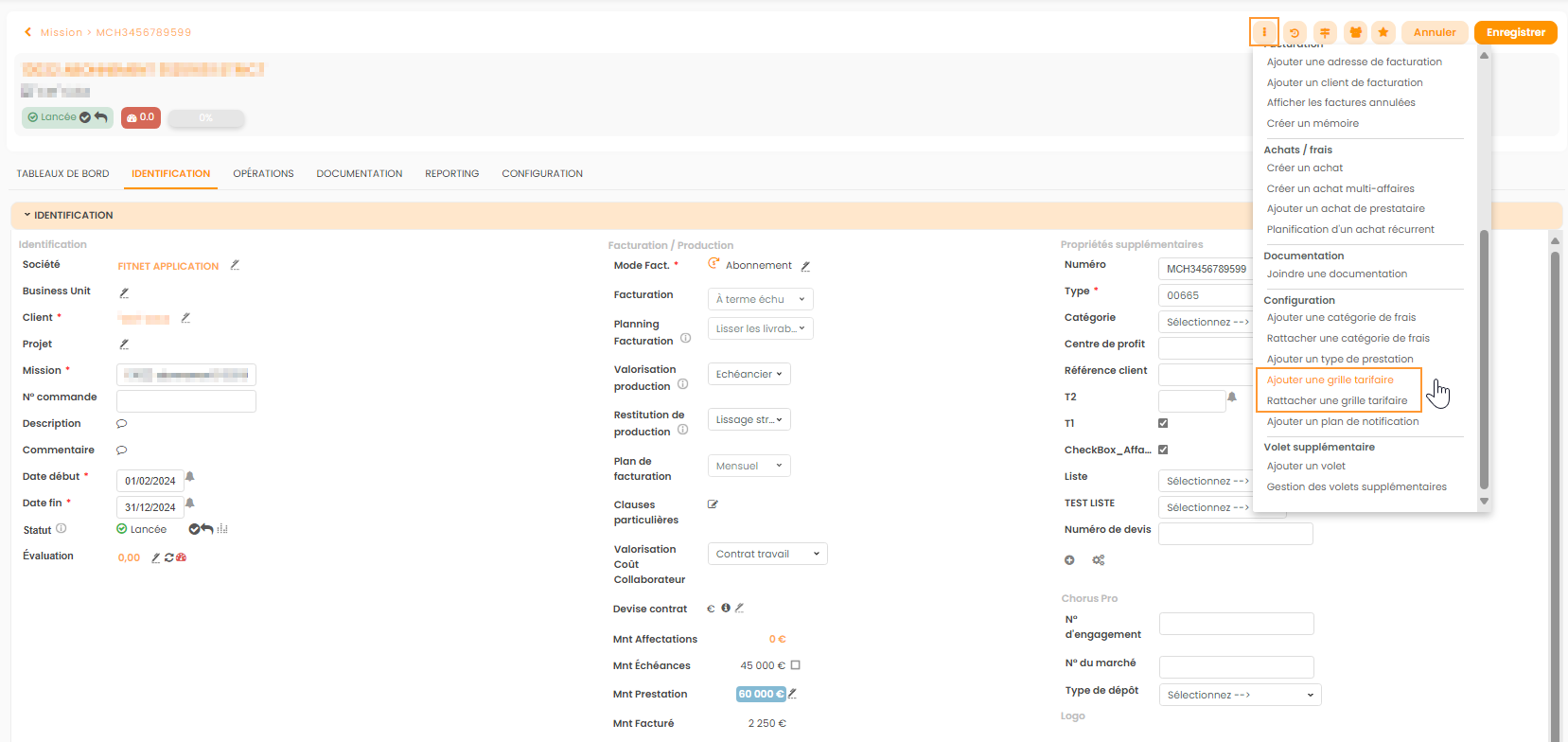
Task: Click the star favorite icon in header
Action: [1383, 32]
